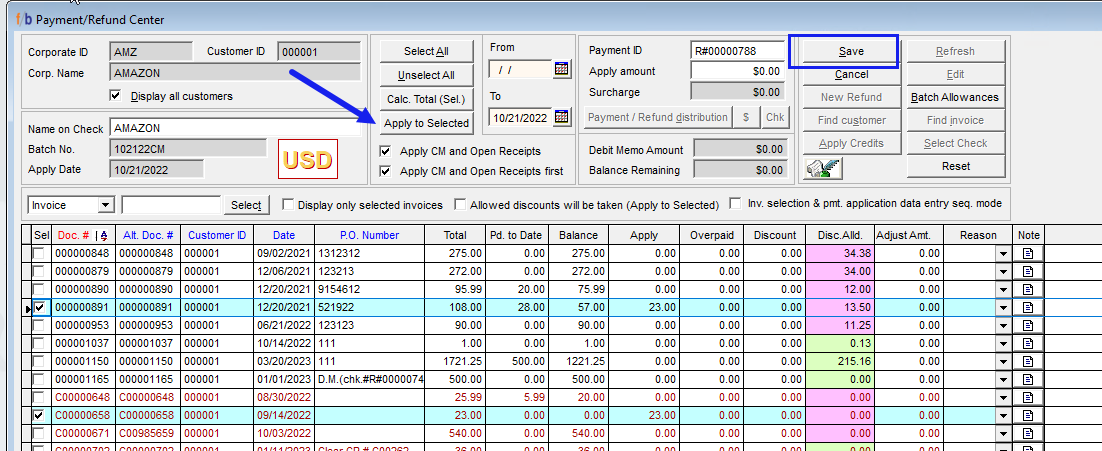Toggle the Display all customers checkbox
1102x451 pixels.
pyautogui.click(x=115, y=96)
